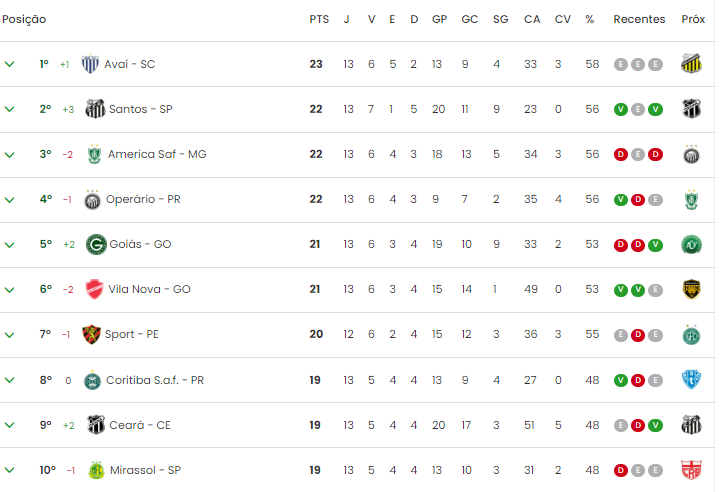Sort table by SG column header
Image resolution: width=720 pixels, height=492 pixels.
tap(501, 19)
